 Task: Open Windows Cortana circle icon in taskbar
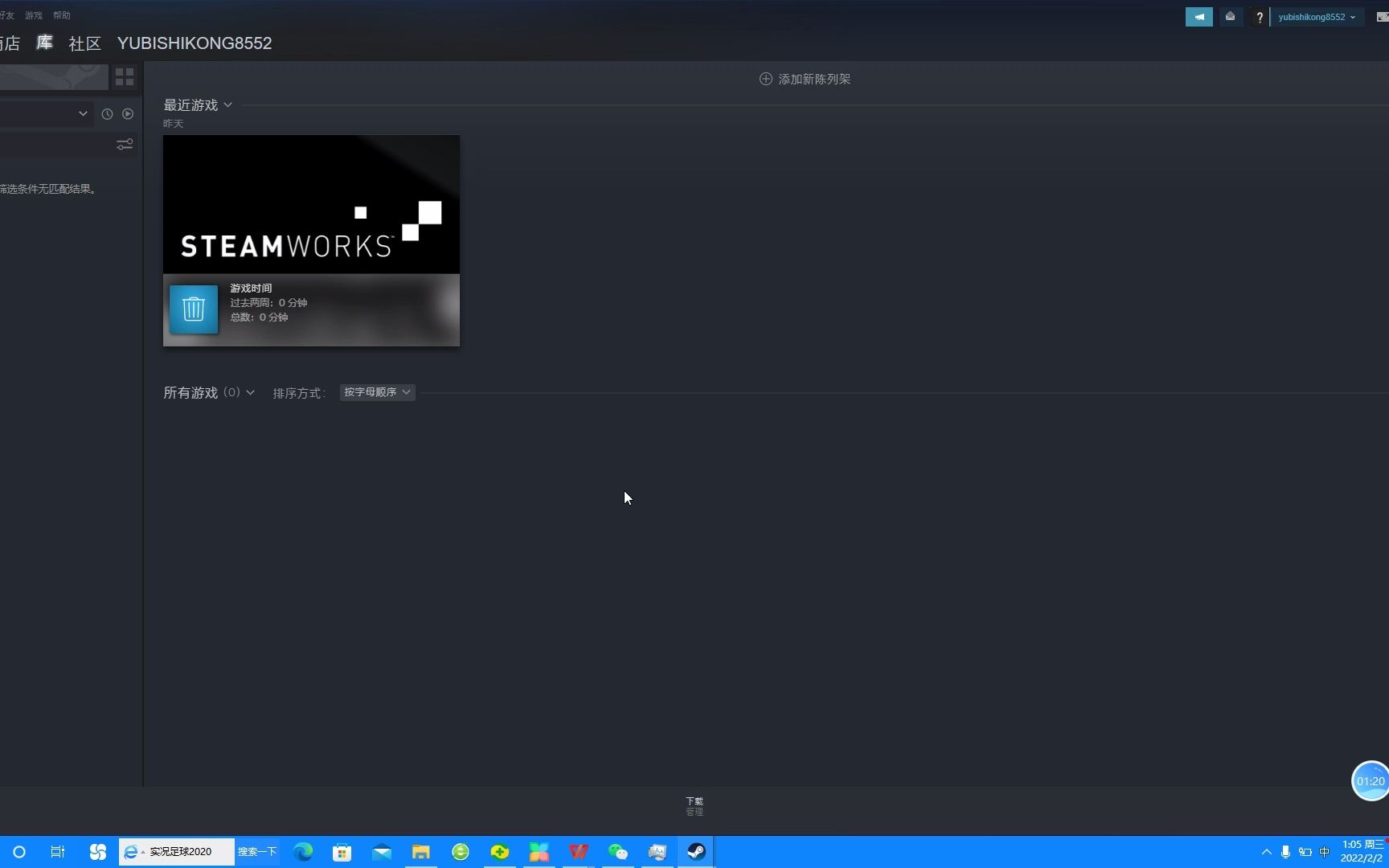[19, 852]
